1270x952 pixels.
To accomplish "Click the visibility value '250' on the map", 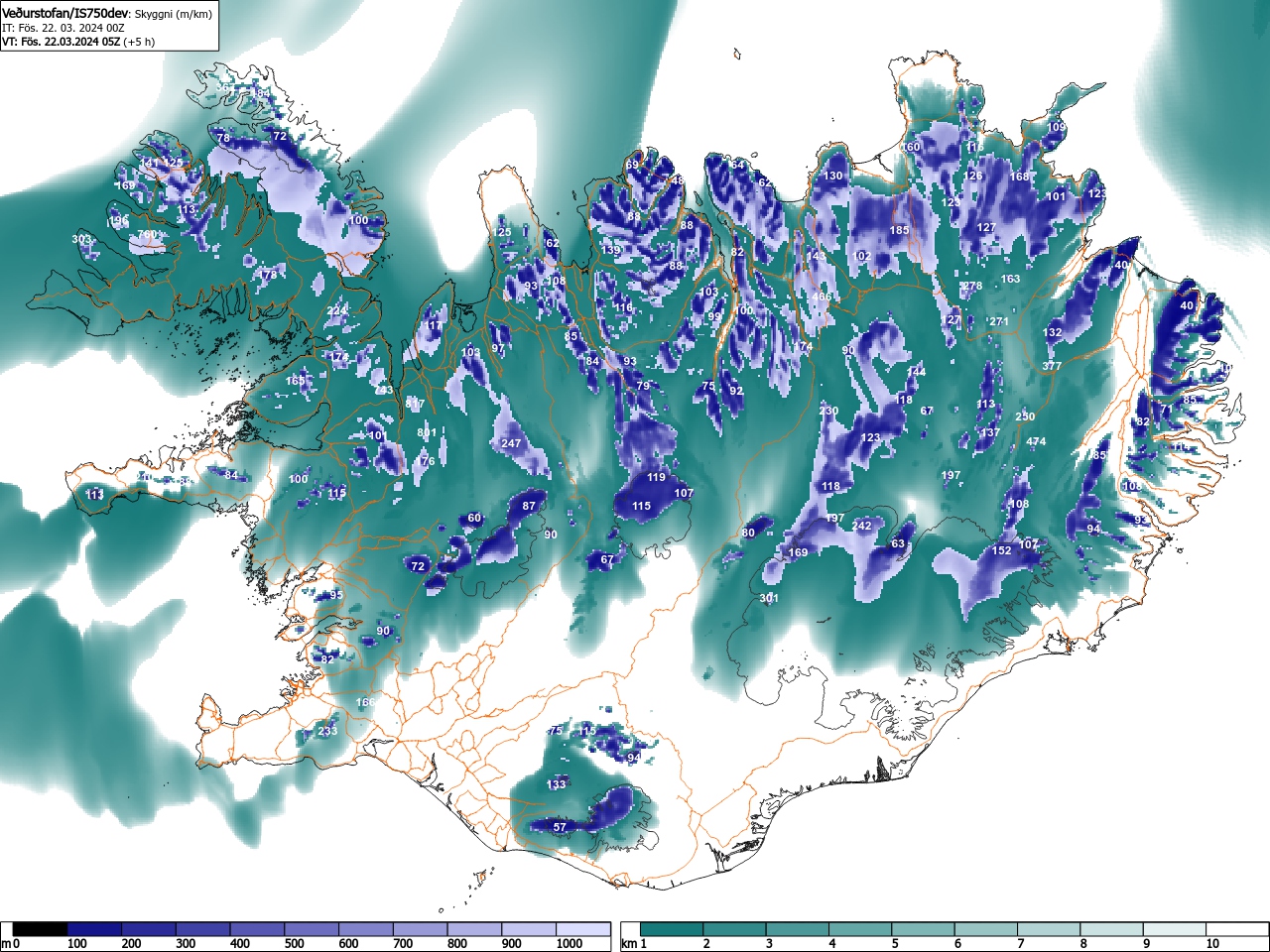I will (x=1025, y=417).
